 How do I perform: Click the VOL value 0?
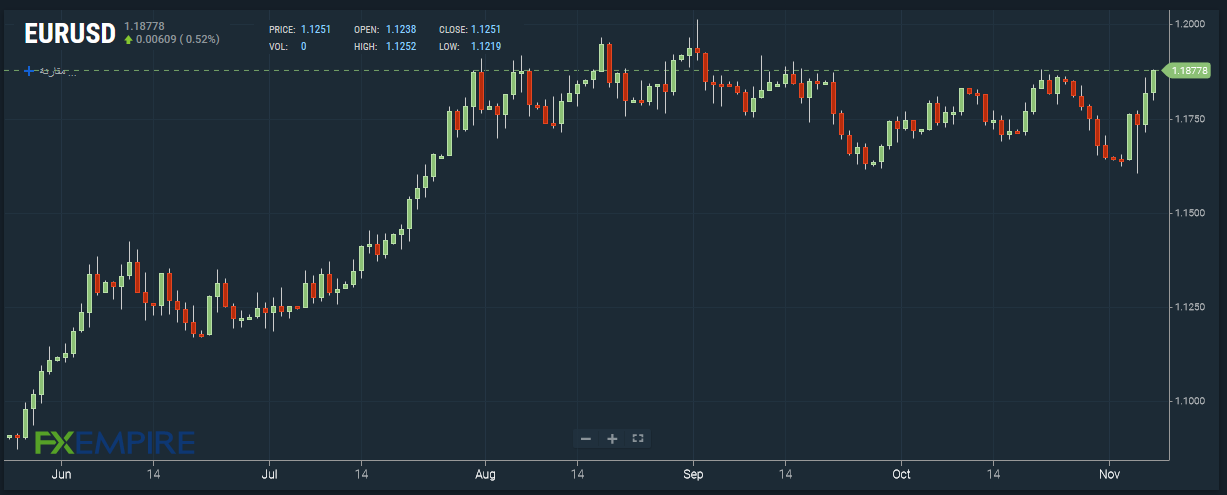pos(304,46)
